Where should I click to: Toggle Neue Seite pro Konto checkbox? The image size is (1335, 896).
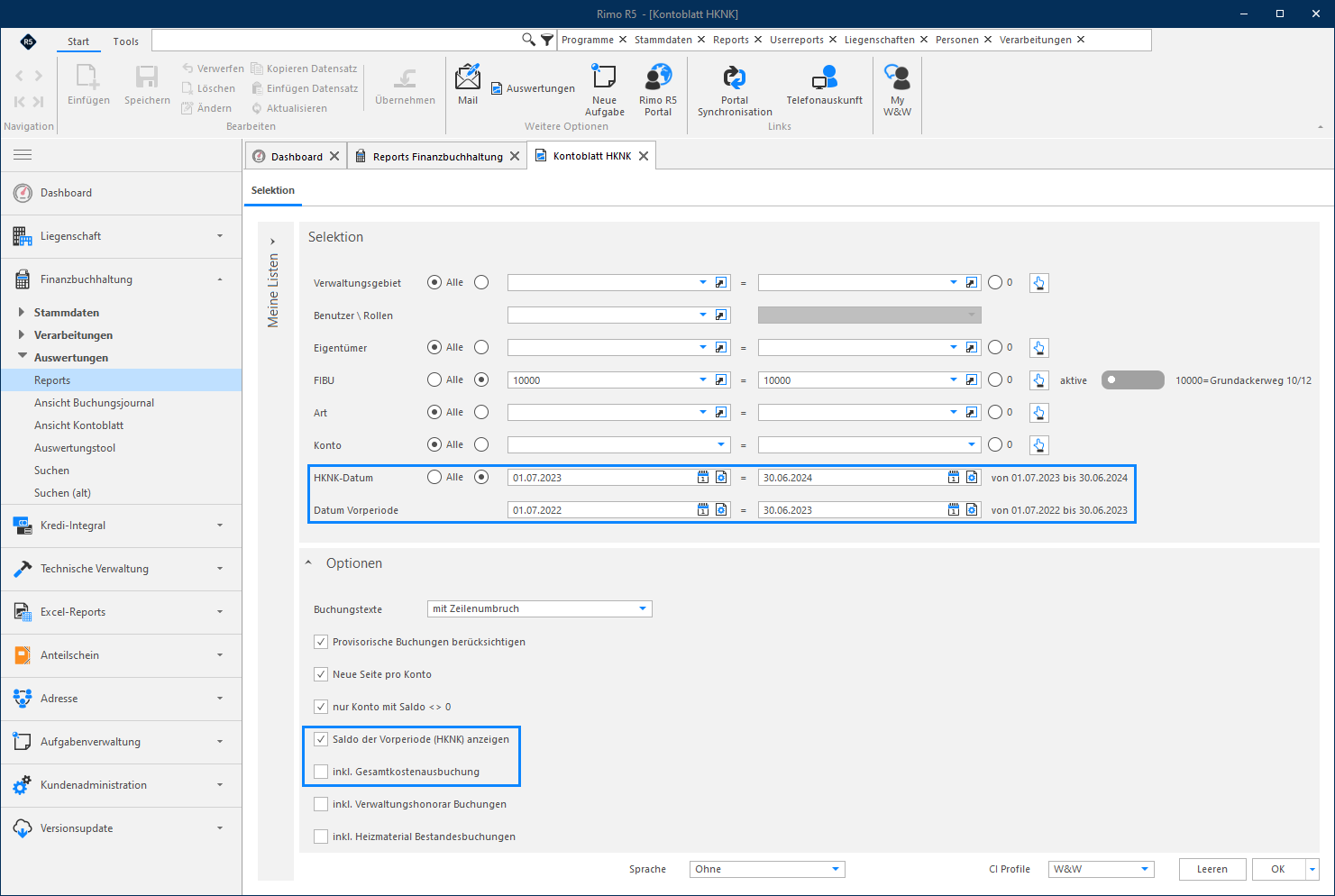coord(321,674)
